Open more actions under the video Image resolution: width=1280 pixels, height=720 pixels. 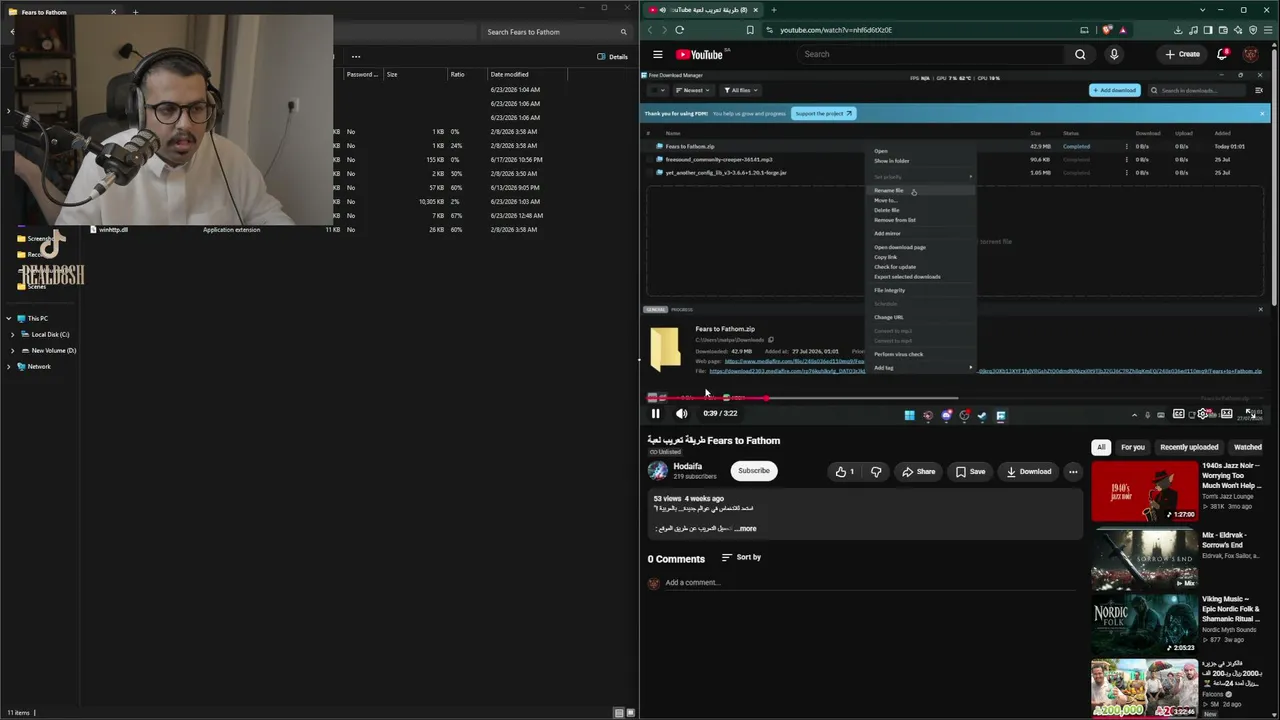click(1073, 472)
